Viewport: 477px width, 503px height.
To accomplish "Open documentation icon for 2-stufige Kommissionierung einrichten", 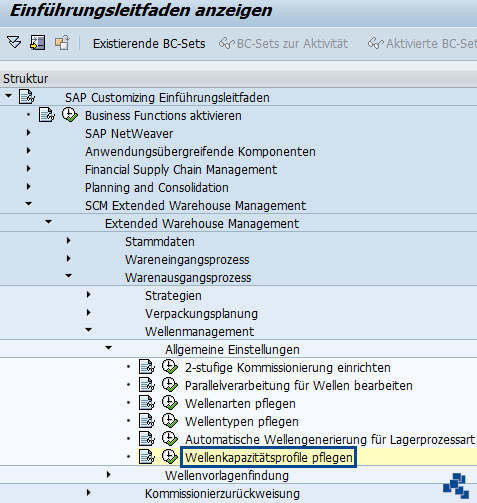I will pyautogui.click(x=147, y=367).
